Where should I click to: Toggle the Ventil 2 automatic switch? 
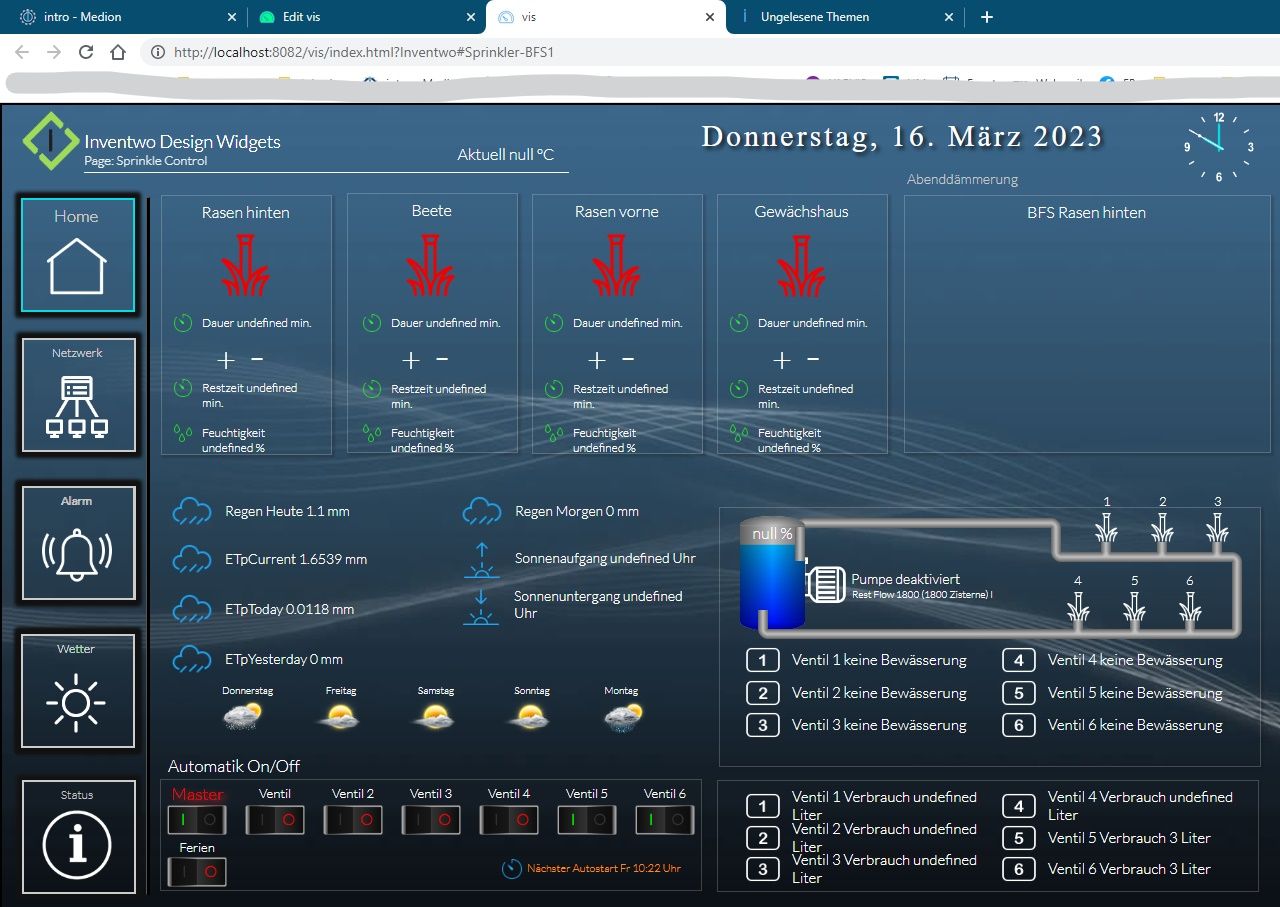click(x=353, y=820)
